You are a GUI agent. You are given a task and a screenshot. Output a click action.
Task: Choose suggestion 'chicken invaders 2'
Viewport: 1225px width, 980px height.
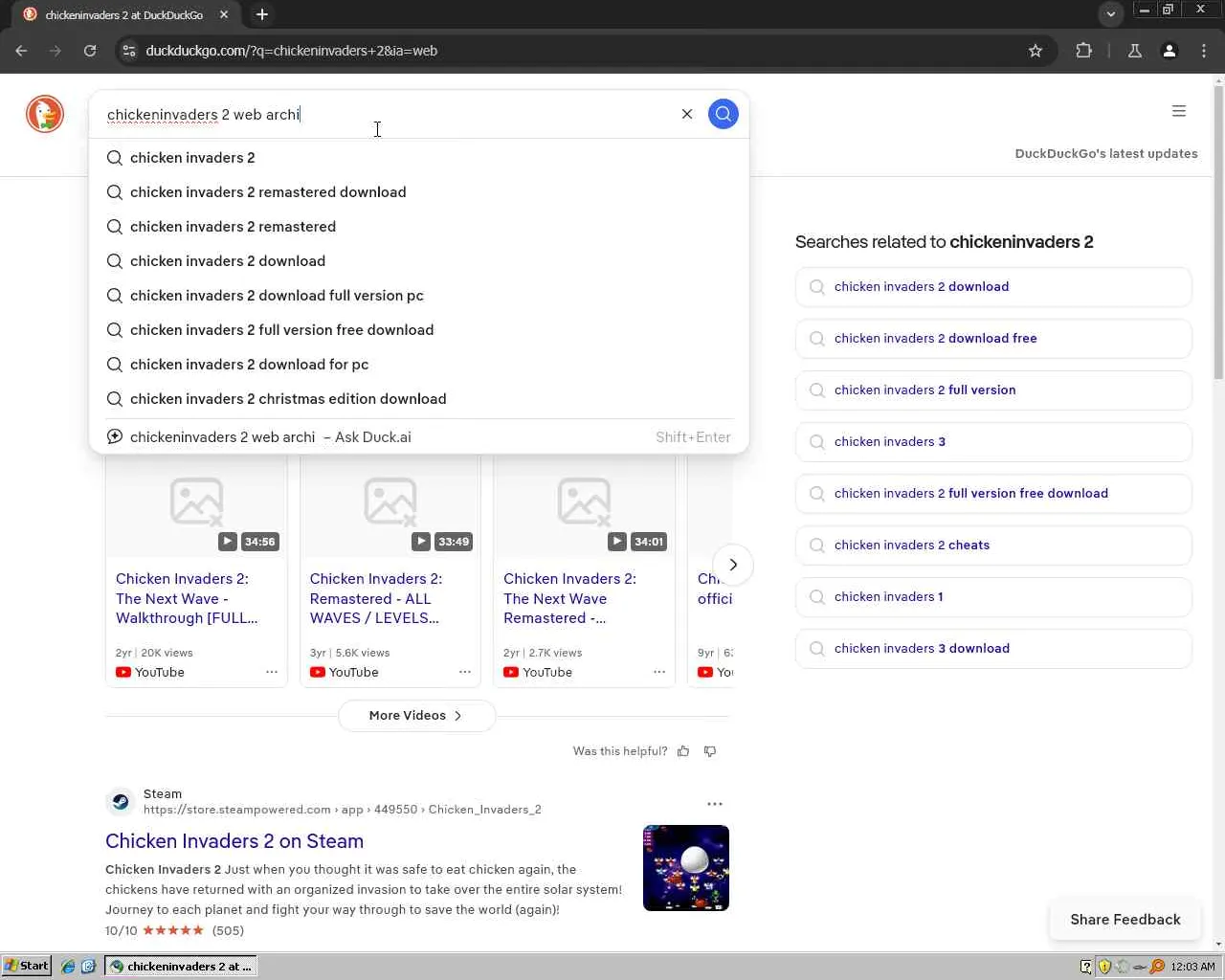coord(419,158)
